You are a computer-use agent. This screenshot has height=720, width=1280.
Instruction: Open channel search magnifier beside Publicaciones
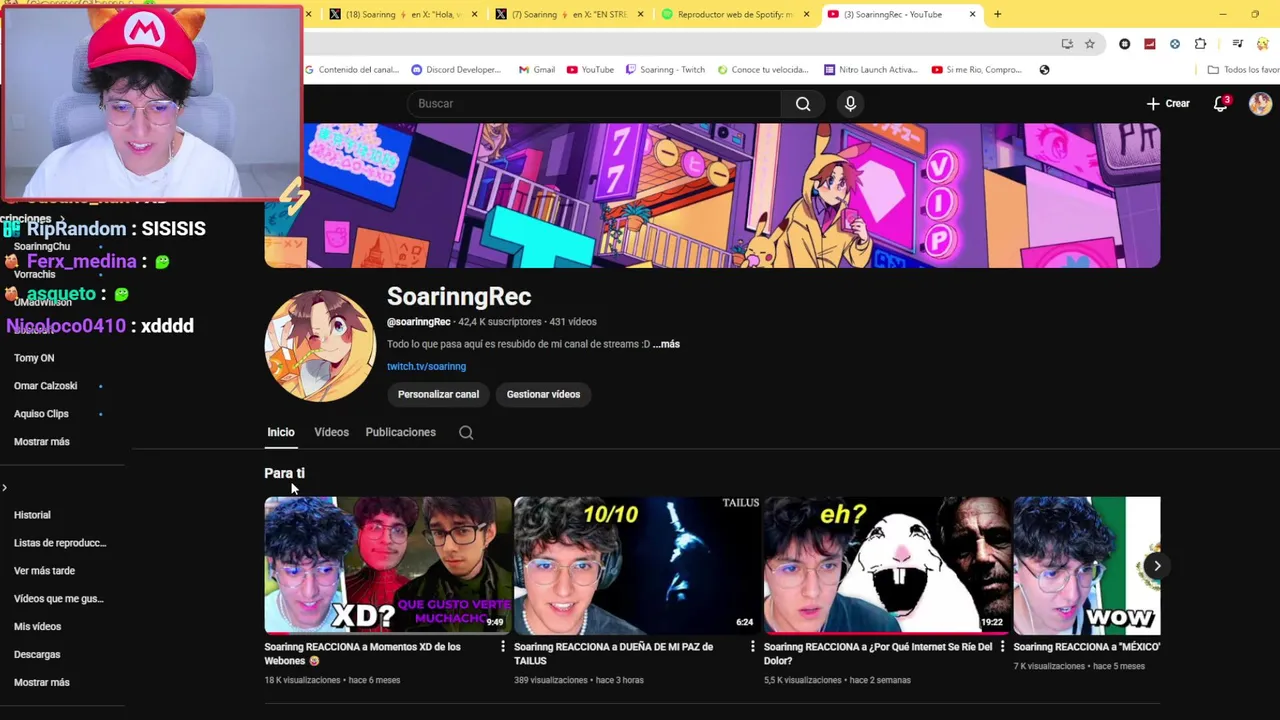point(466,432)
